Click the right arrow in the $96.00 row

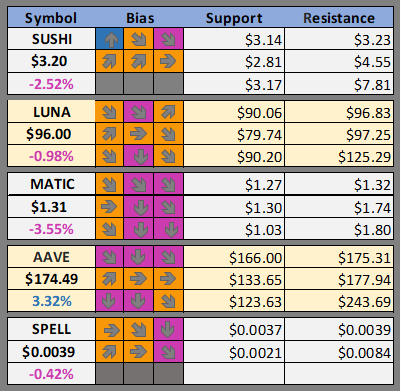pyautogui.click(x=138, y=134)
